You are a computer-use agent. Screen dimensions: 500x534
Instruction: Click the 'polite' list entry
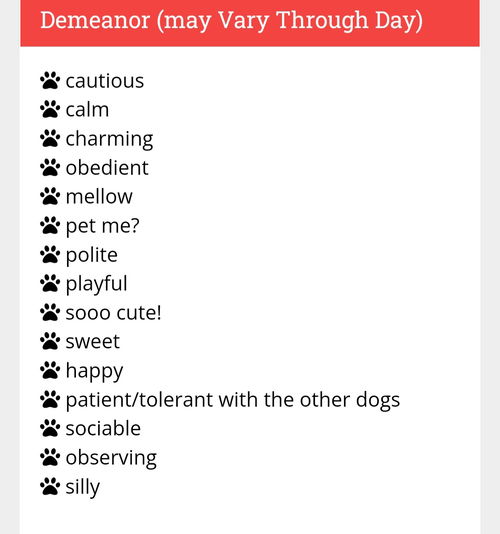(x=92, y=255)
